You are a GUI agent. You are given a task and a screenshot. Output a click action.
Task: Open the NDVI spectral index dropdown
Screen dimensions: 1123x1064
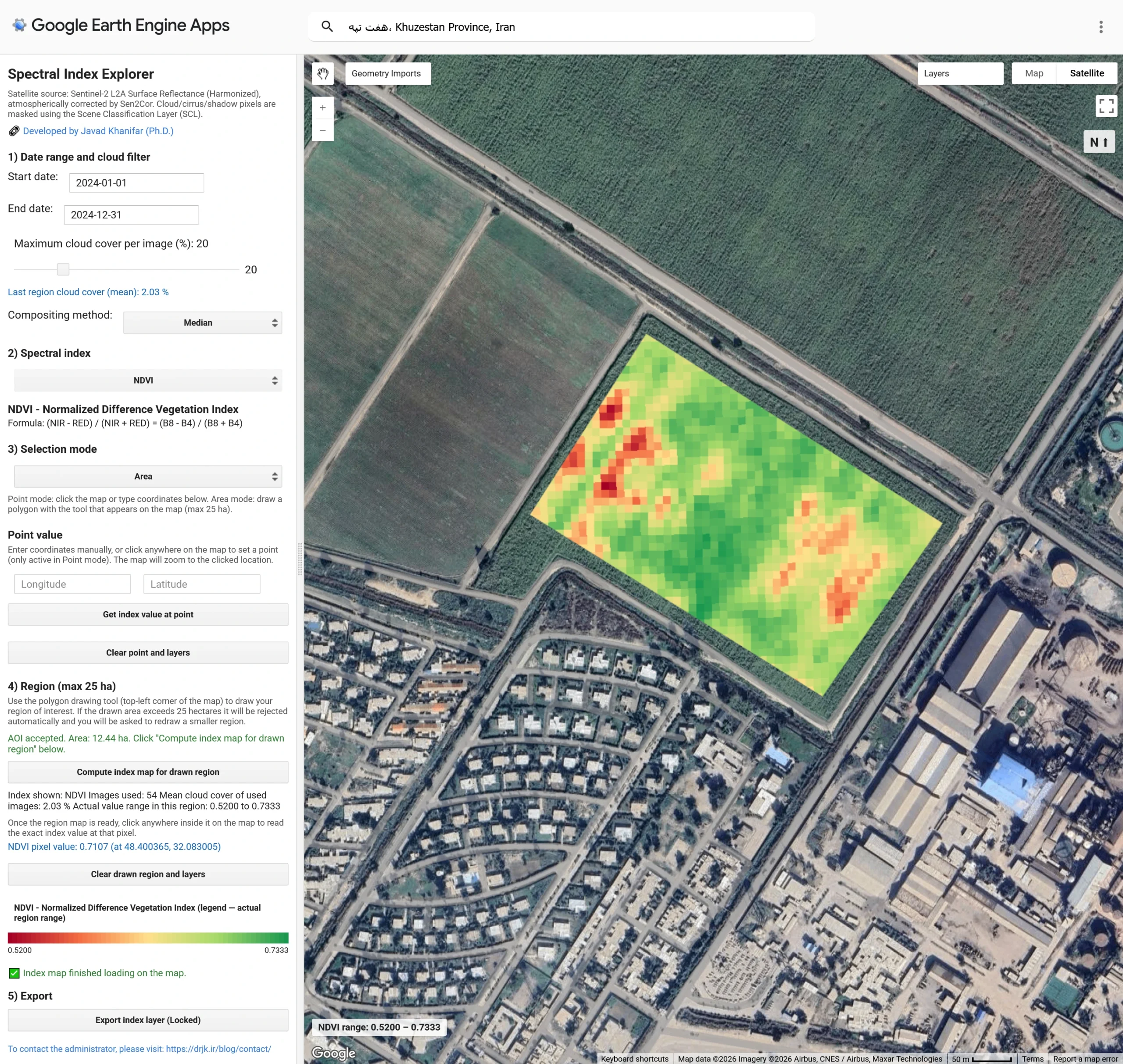point(148,380)
